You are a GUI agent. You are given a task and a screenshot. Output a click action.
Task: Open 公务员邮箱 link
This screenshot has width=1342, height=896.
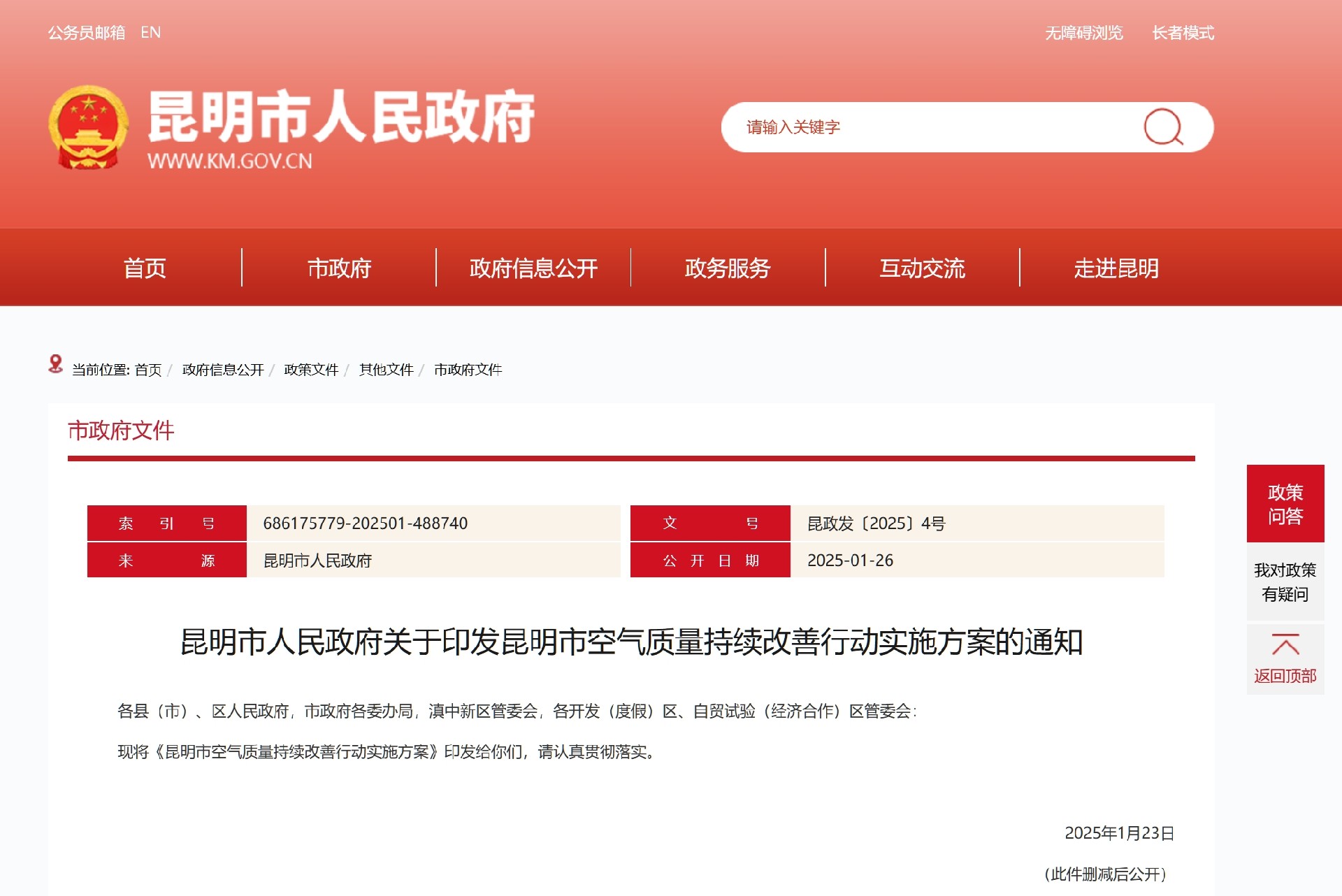point(86,33)
